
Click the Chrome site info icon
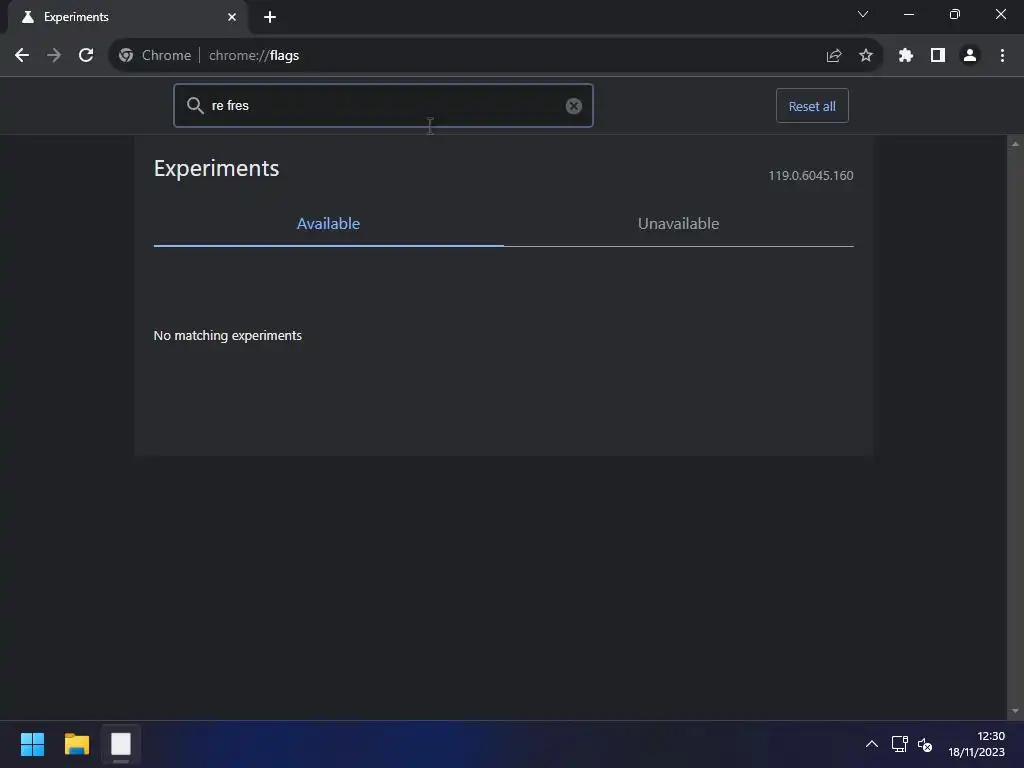[126, 56]
